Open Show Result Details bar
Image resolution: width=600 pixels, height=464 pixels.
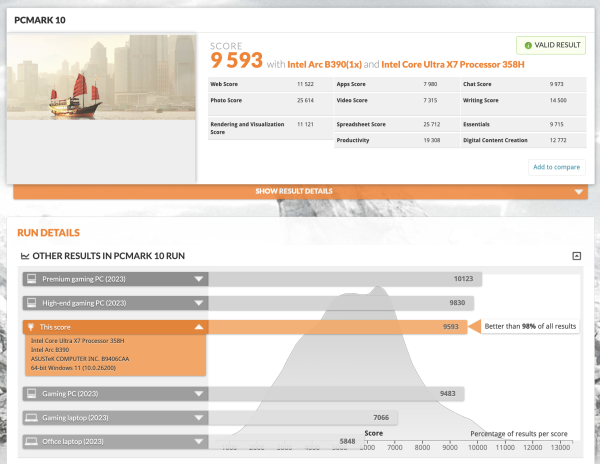point(300,192)
